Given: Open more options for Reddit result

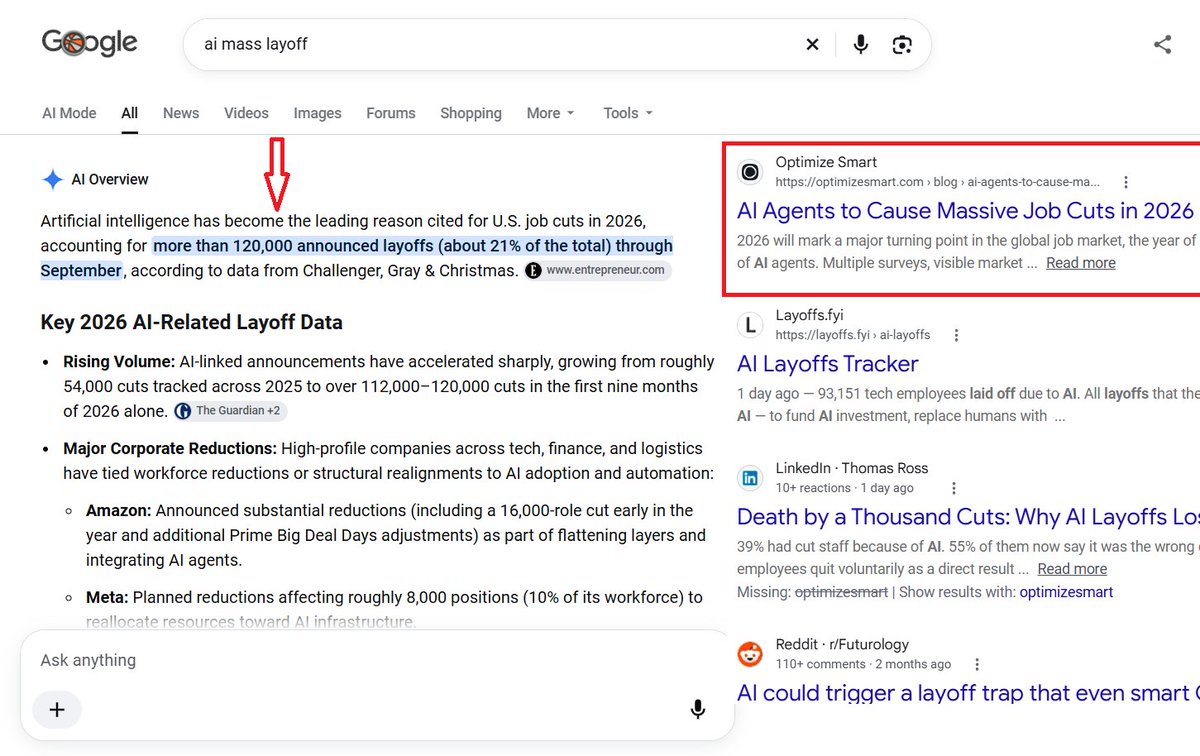Looking at the screenshot, I should [977, 664].
